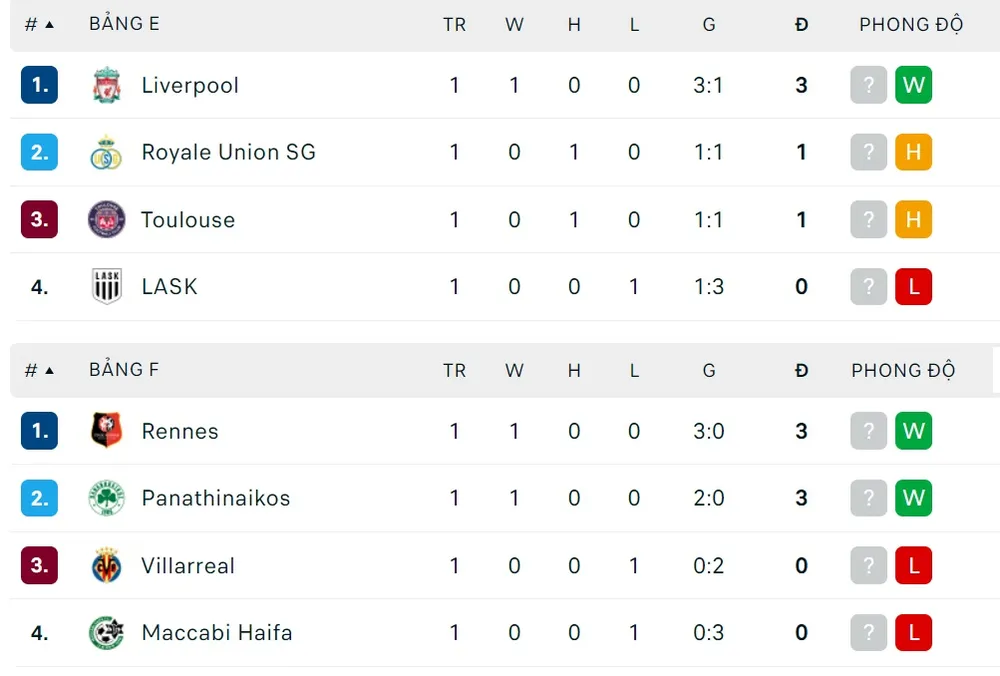
Task: Open the Maccabi Haifa team link
Action: point(217,632)
